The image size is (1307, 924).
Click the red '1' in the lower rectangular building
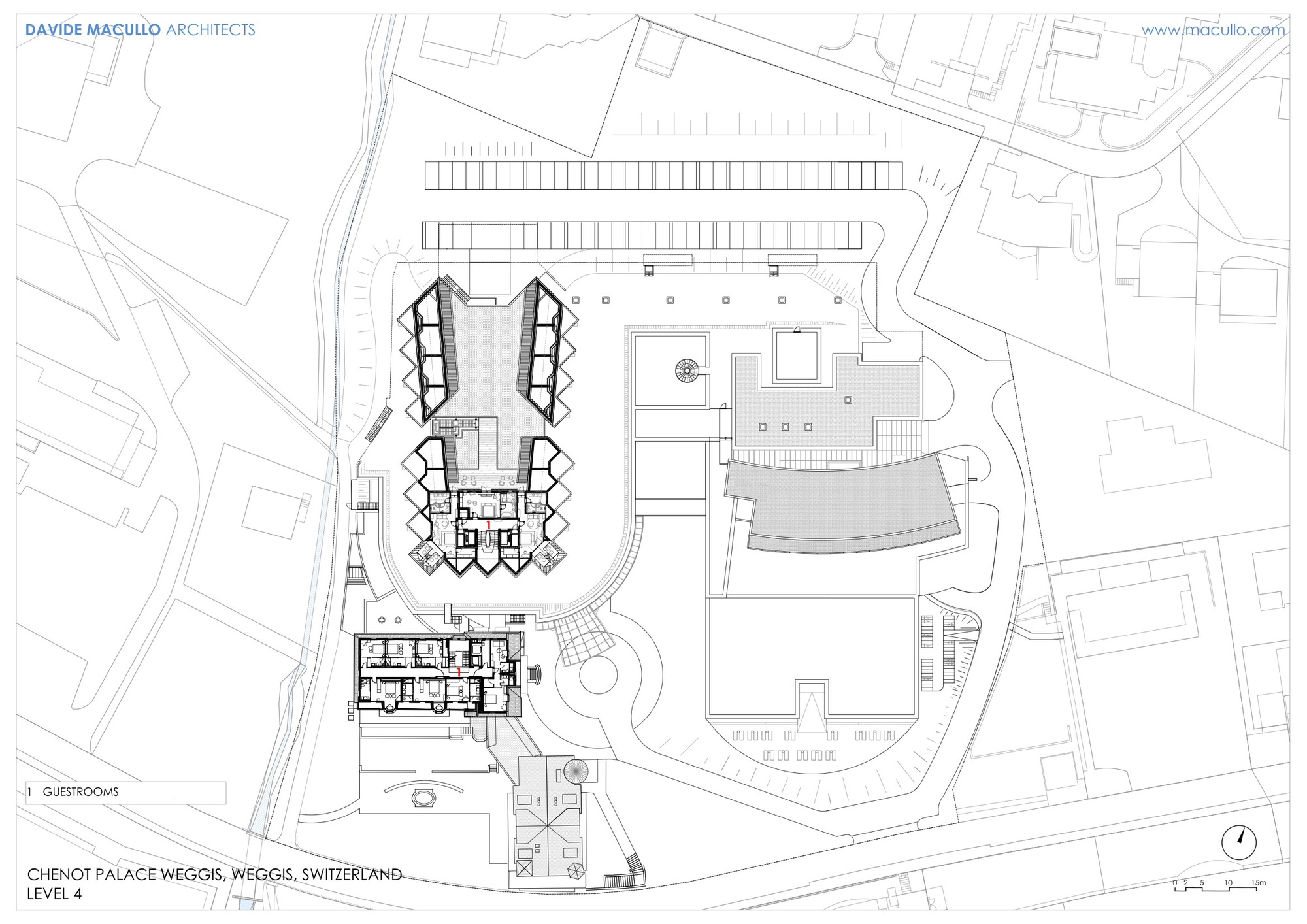click(x=459, y=672)
